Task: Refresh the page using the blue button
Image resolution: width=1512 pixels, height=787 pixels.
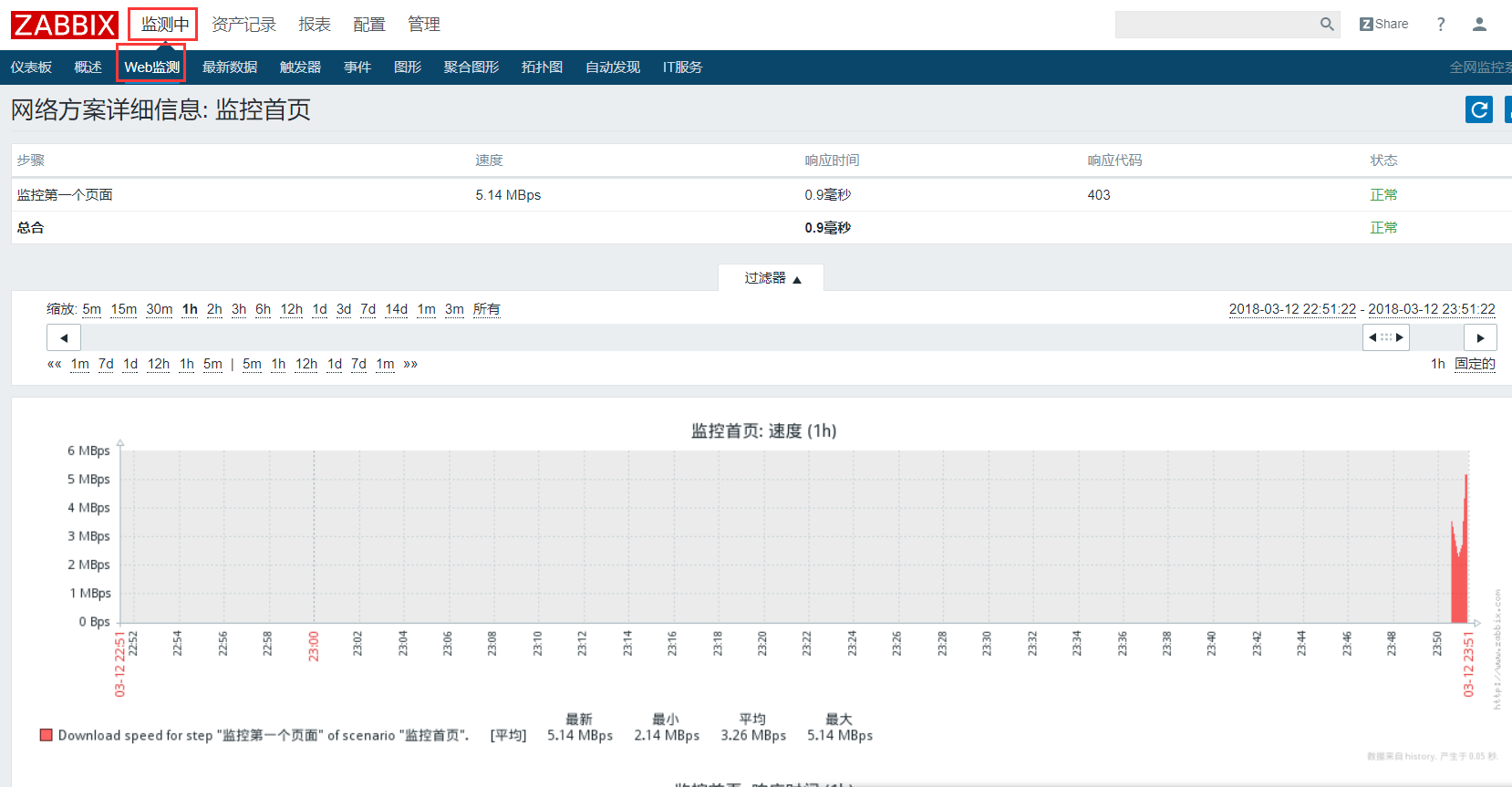Action: point(1479,109)
